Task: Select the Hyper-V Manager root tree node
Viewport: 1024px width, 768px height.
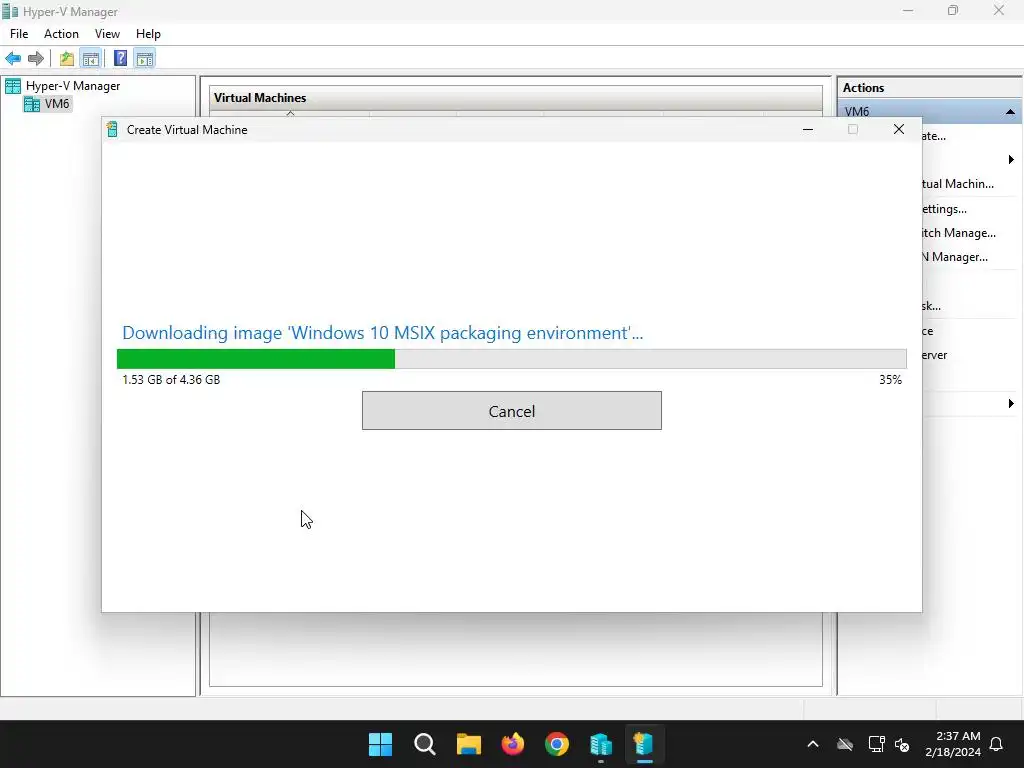Action: (x=73, y=86)
